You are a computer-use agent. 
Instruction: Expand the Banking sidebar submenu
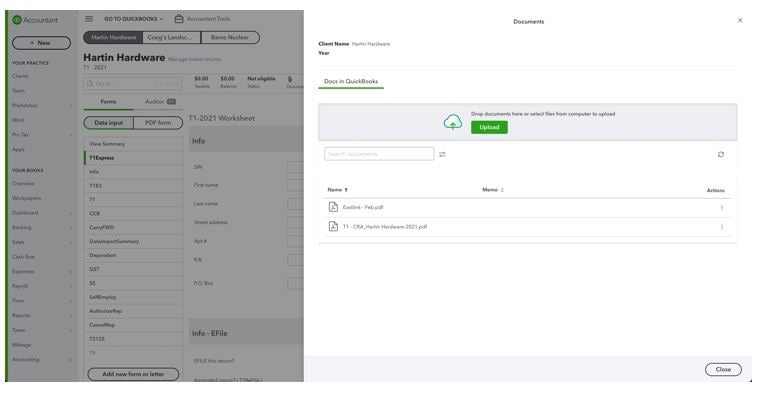[x=71, y=228]
